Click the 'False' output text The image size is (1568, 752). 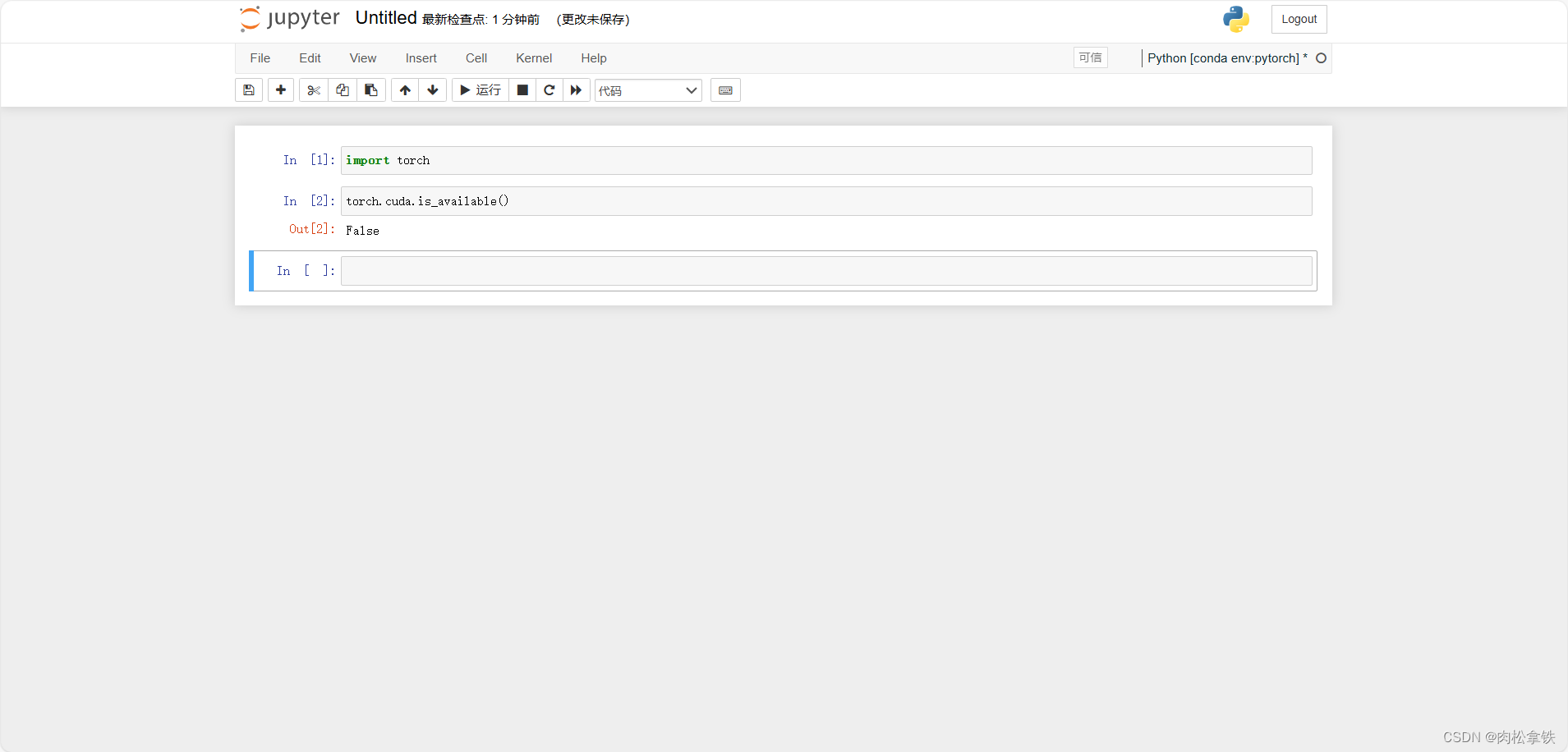tap(362, 231)
